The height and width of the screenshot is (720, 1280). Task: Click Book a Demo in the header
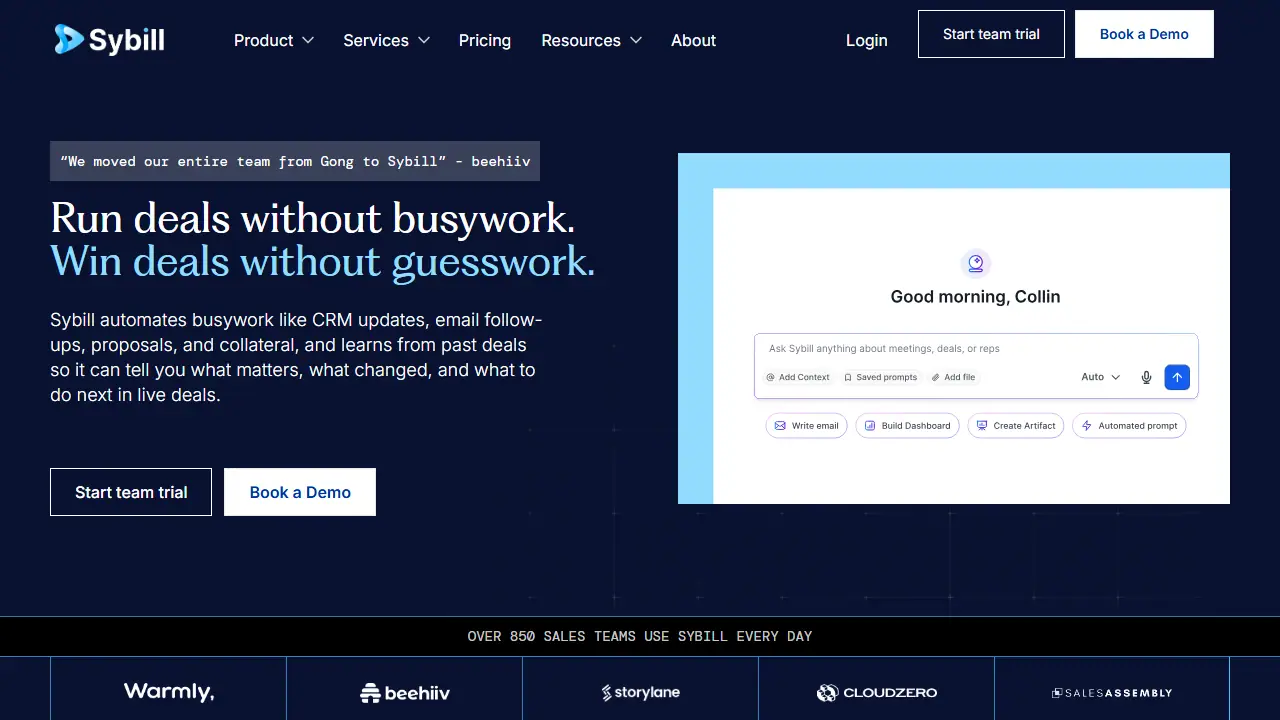click(x=1144, y=34)
